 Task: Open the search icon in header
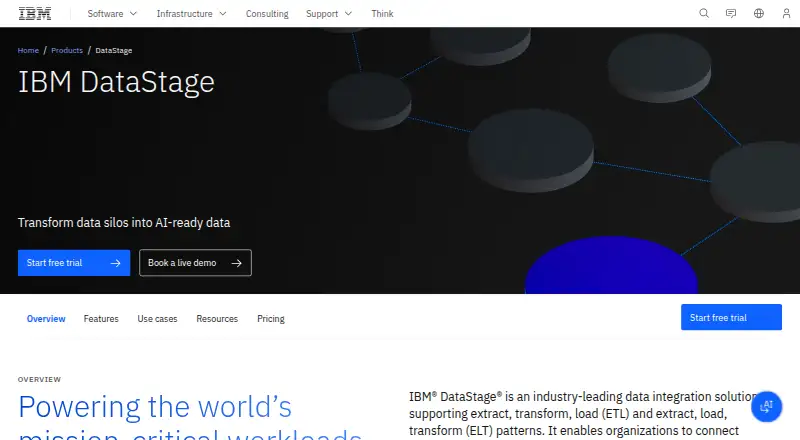click(704, 13)
